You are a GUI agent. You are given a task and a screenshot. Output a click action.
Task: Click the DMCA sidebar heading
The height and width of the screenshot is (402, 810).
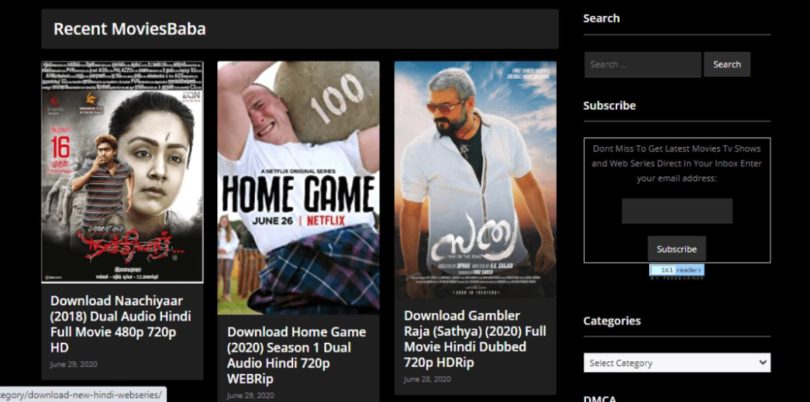click(x=599, y=398)
